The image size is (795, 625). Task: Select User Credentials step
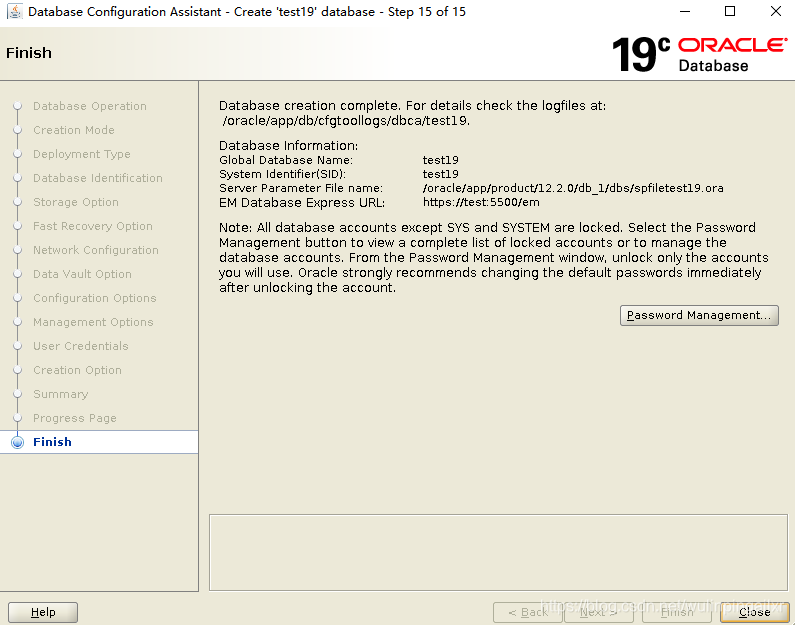[81, 346]
